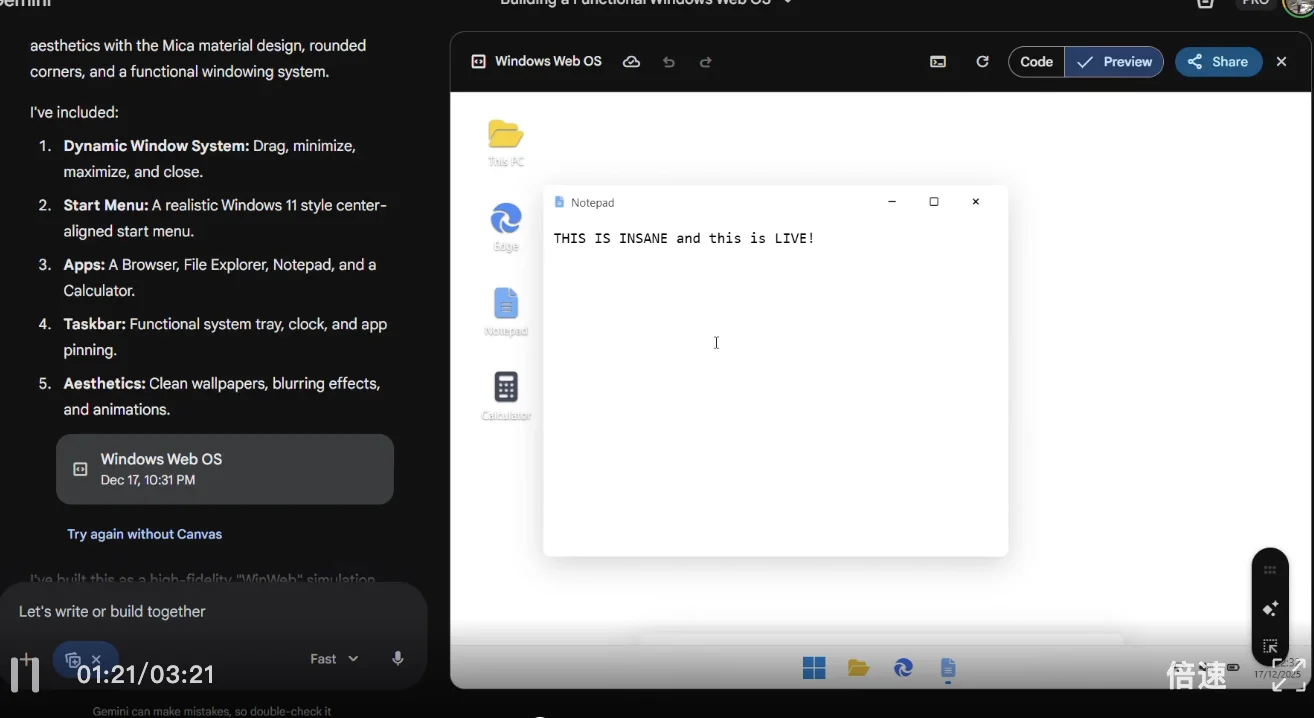This screenshot has height=718, width=1314.
Task: Expand the conversation title dropdown at the top
Action: click(787, 3)
